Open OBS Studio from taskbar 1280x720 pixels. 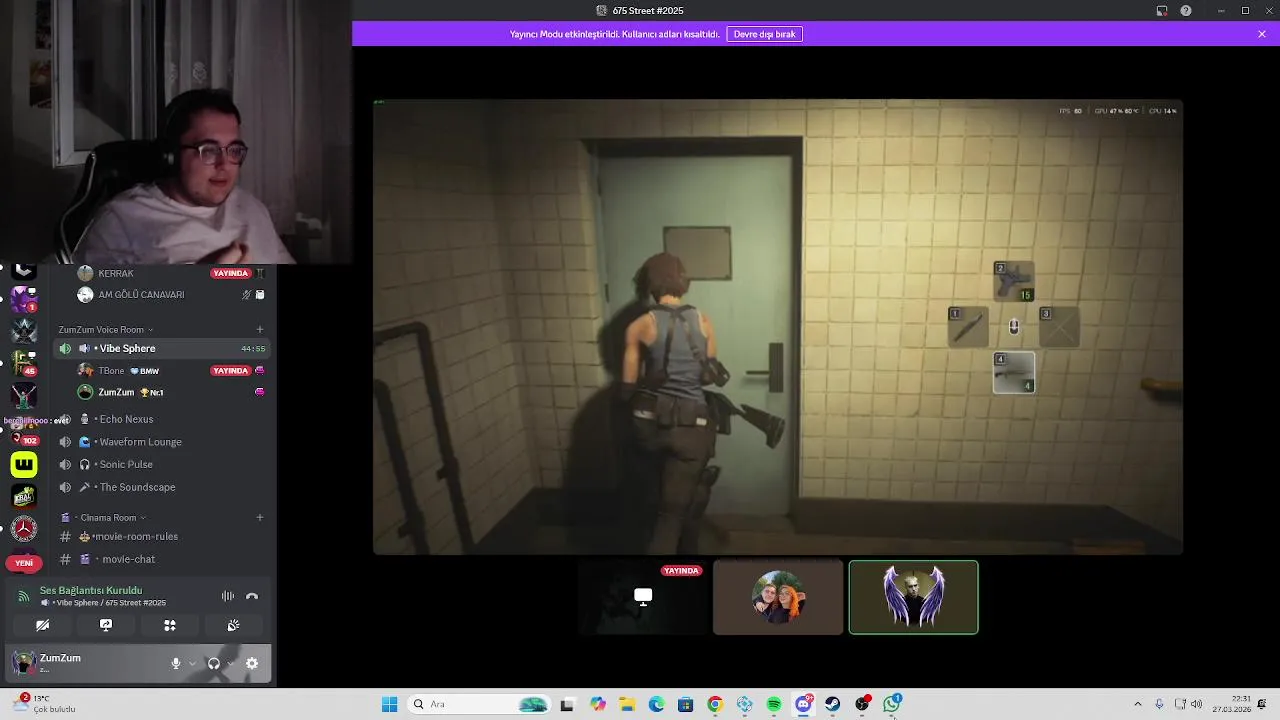[862, 704]
